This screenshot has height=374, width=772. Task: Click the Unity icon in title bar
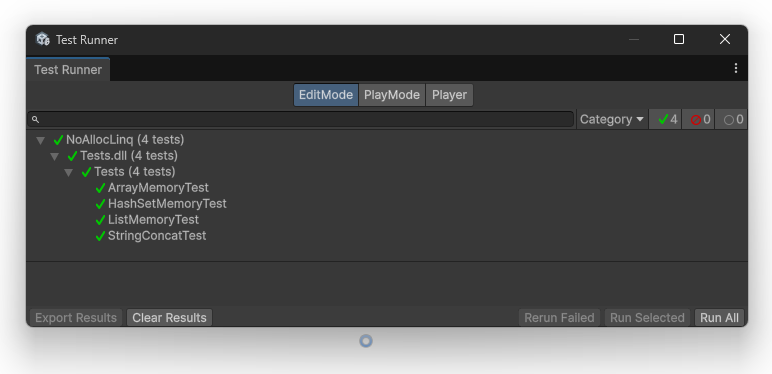tap(43, 39)
